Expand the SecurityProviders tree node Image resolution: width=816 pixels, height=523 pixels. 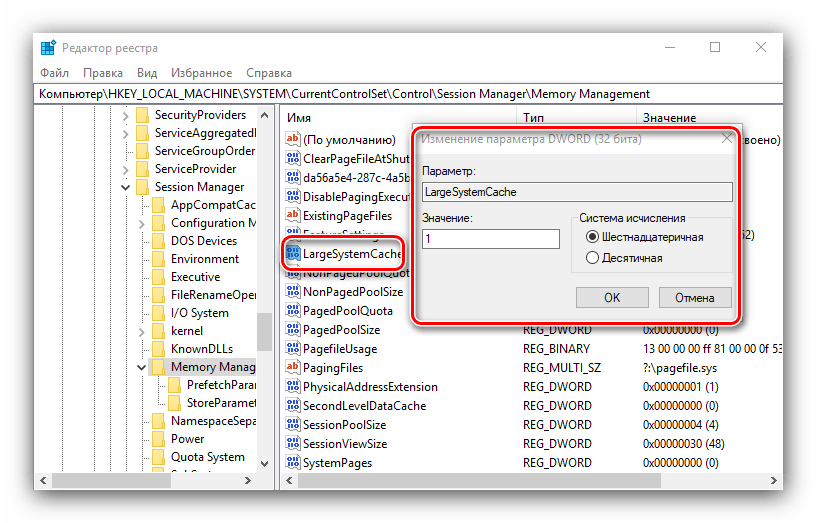point(125,115)
